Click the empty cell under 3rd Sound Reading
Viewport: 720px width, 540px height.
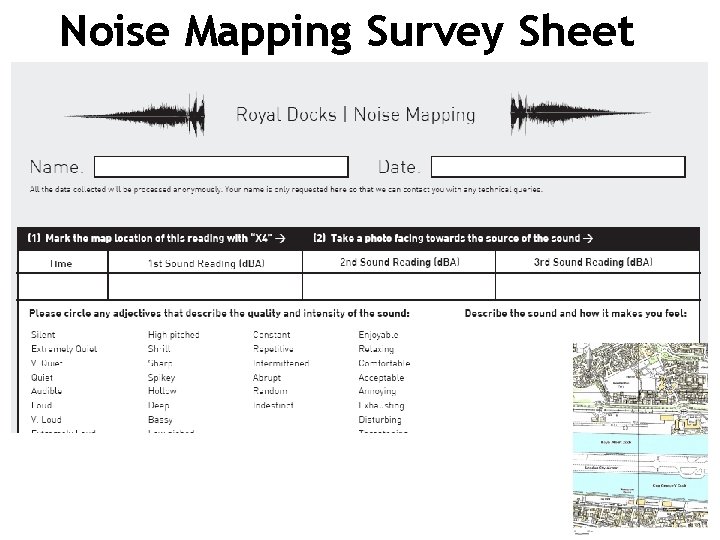pyautogui.click(x=597, y=287)
